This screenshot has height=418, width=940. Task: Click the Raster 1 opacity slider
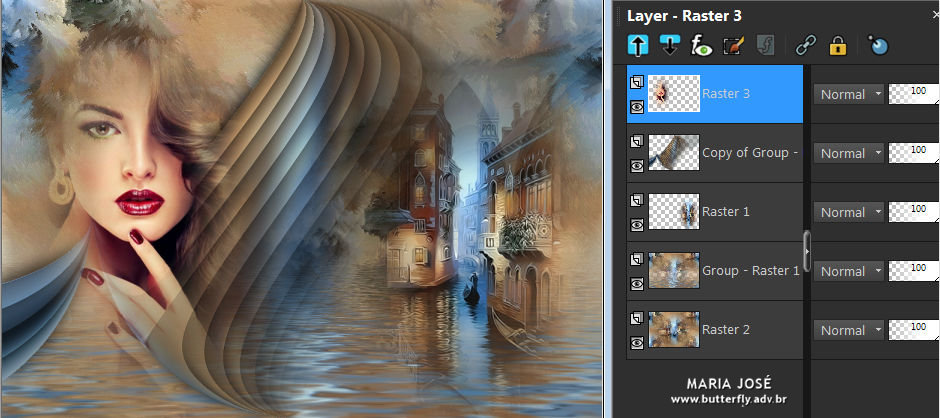(x=914, y=212)
